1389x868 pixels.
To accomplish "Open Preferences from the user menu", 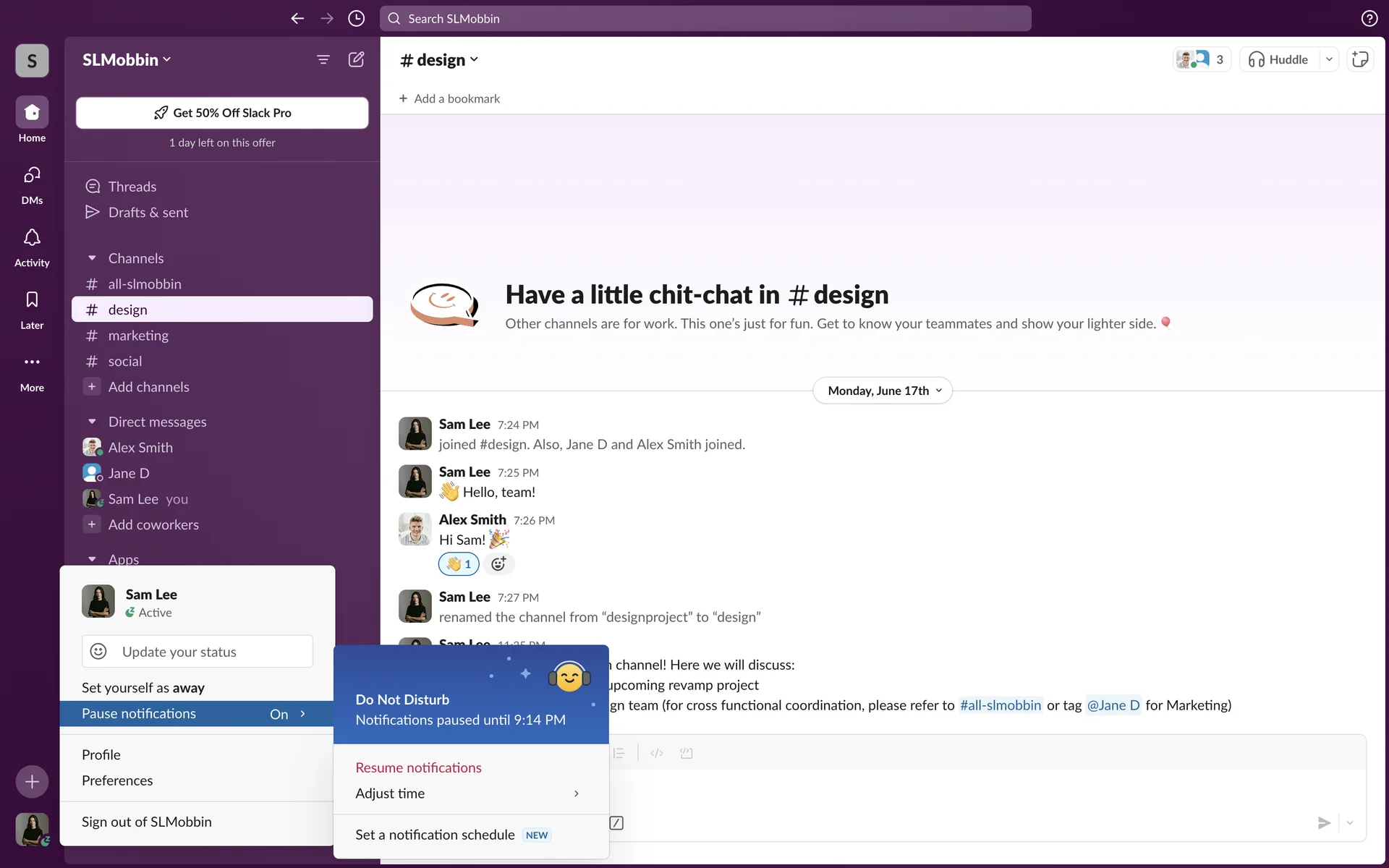I will coord(117,780).
